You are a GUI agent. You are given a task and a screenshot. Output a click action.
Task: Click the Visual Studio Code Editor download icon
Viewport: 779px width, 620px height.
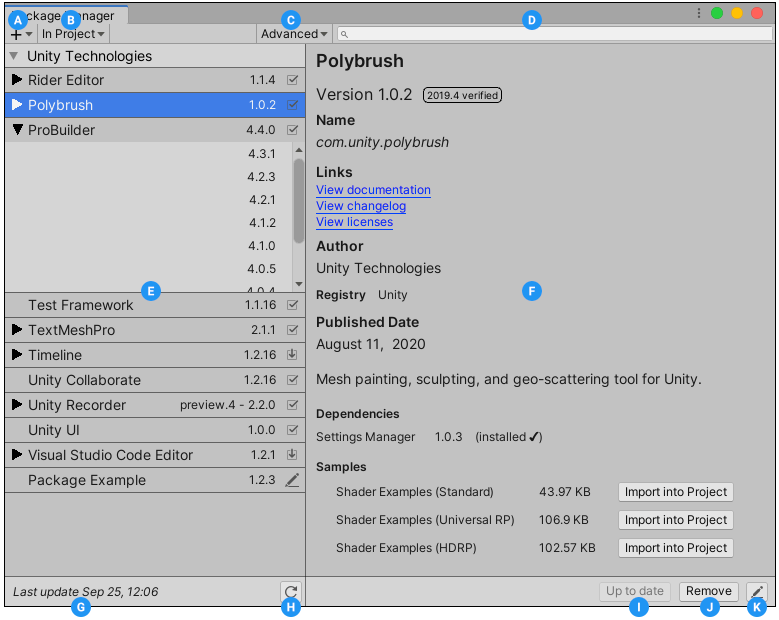(x=292, y=455)
